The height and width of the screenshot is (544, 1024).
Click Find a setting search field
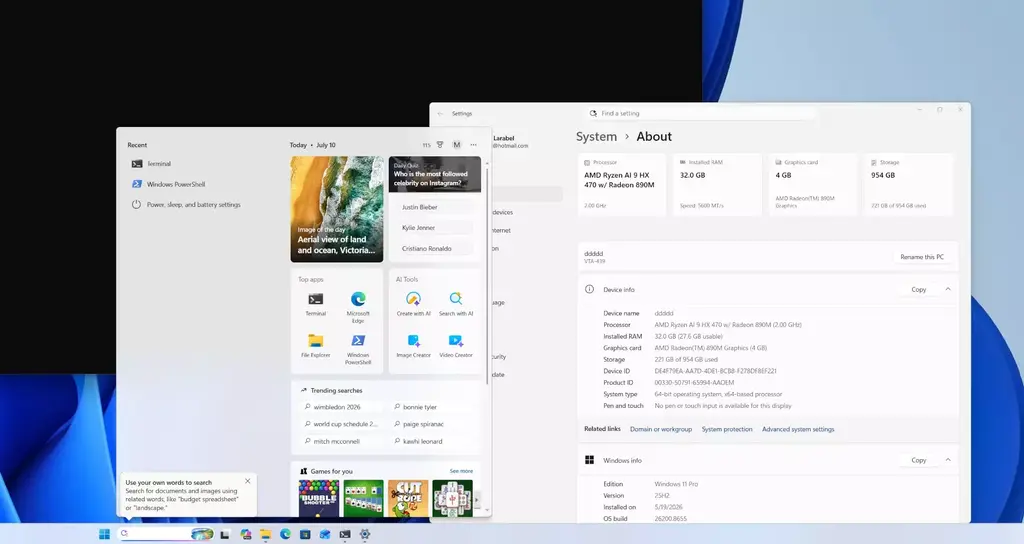click(702, 113)
